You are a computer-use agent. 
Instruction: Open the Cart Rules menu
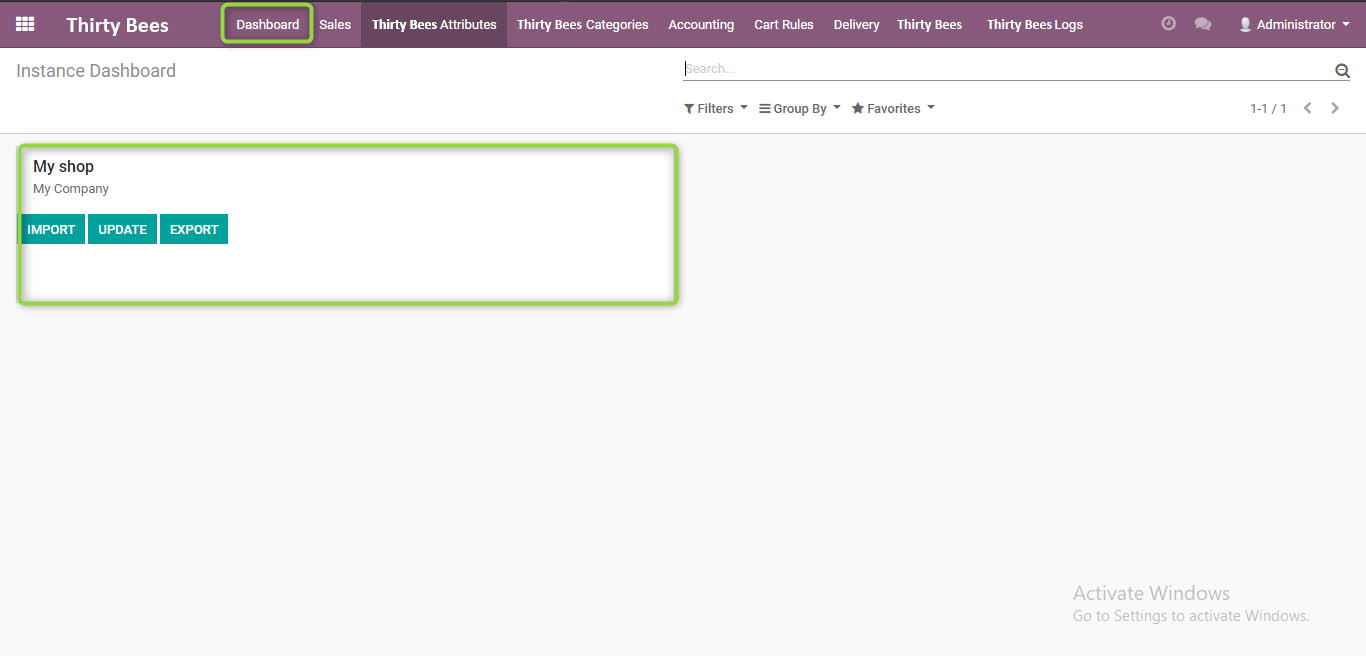784,24
